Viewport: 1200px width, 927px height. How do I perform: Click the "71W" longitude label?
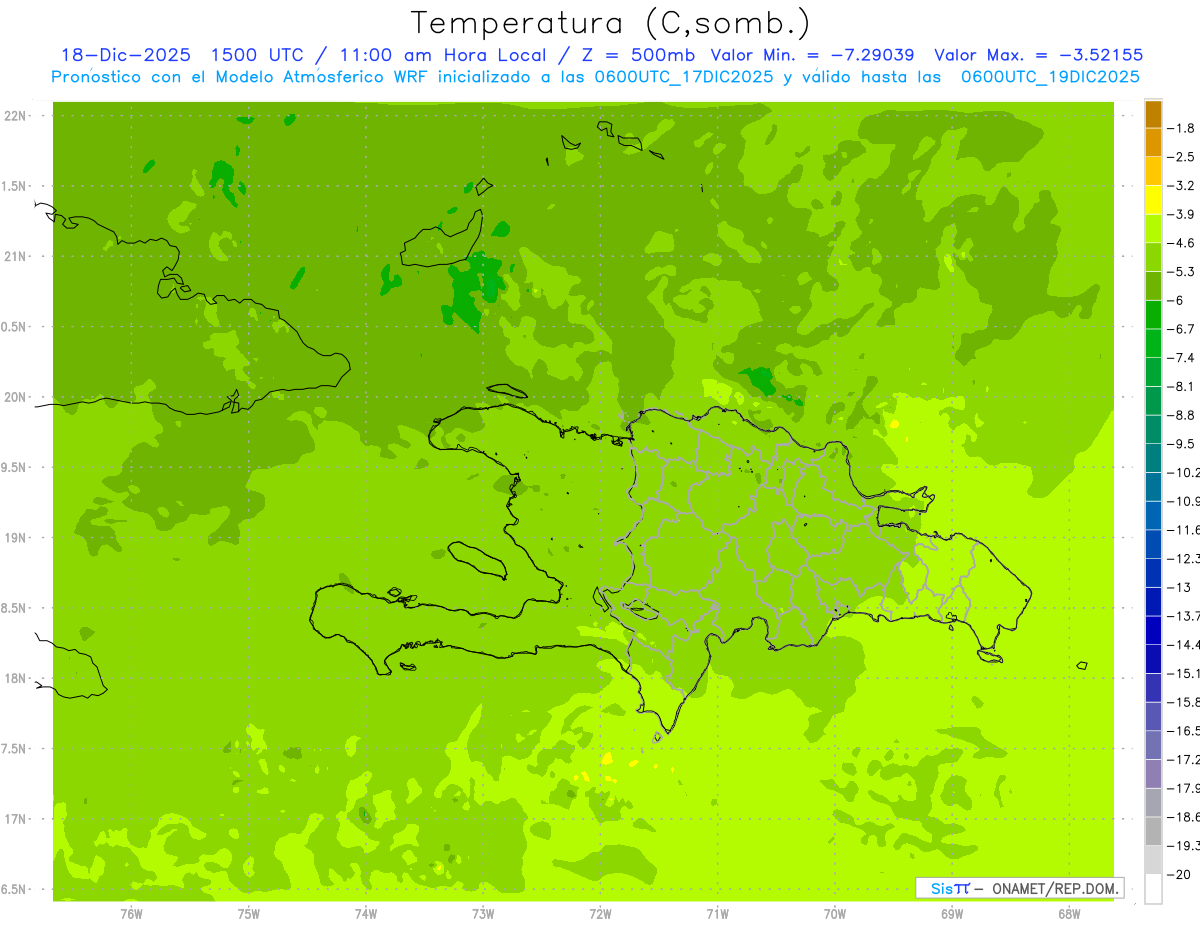click(x=717, y=914)
